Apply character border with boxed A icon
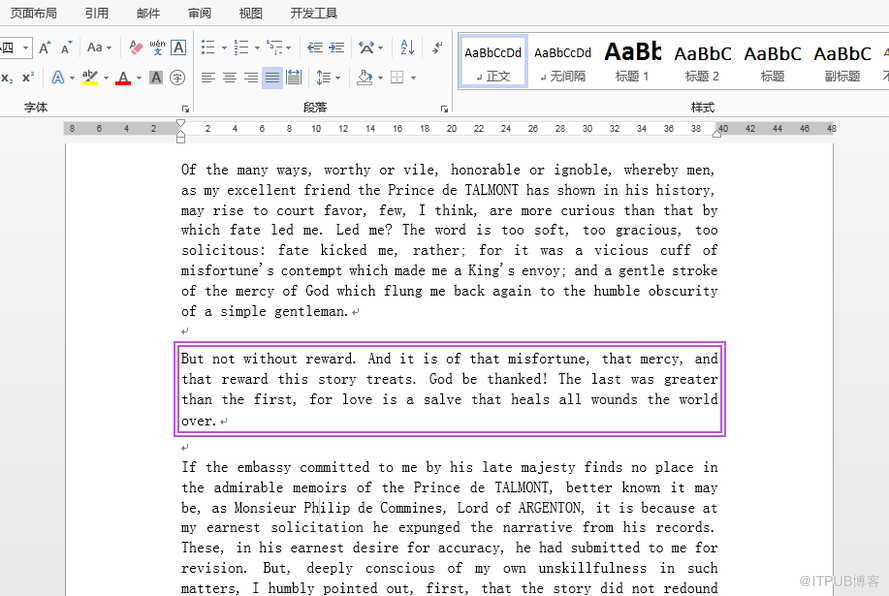The height and width of the screenshot is (596, 889). pyautogui.click(x=178, y=48)
